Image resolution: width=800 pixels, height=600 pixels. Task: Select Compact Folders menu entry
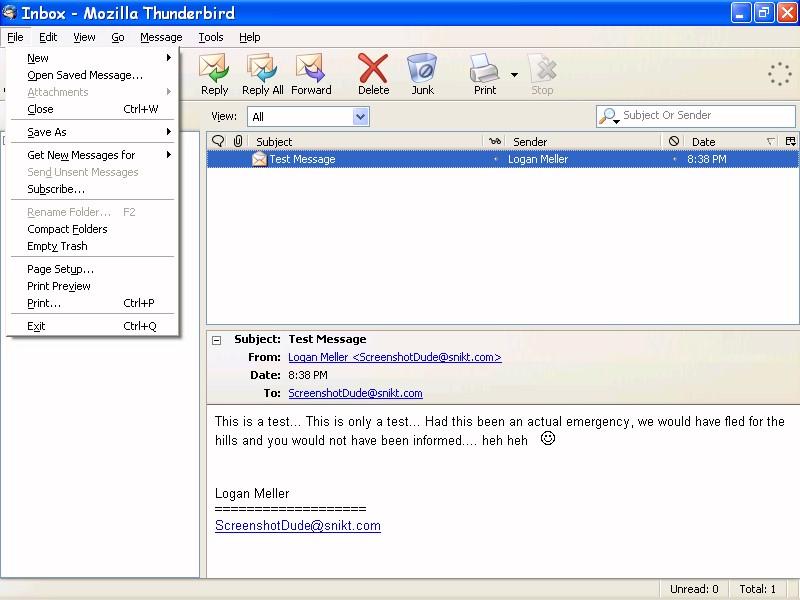pos(92,229)
